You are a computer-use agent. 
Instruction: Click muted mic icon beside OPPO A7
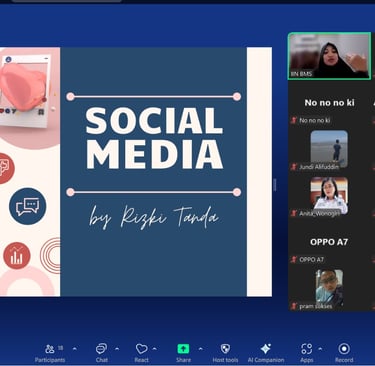(x=294, y=259)
